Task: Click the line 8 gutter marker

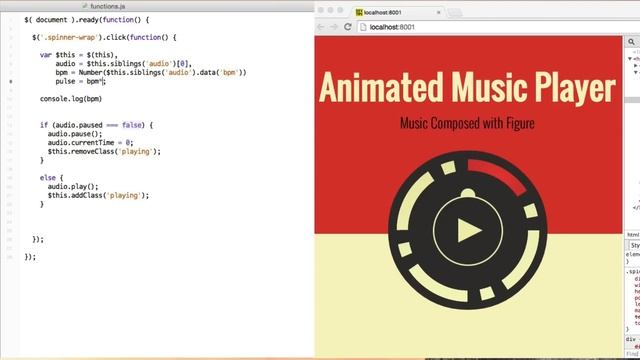Action: click(11, 81)
